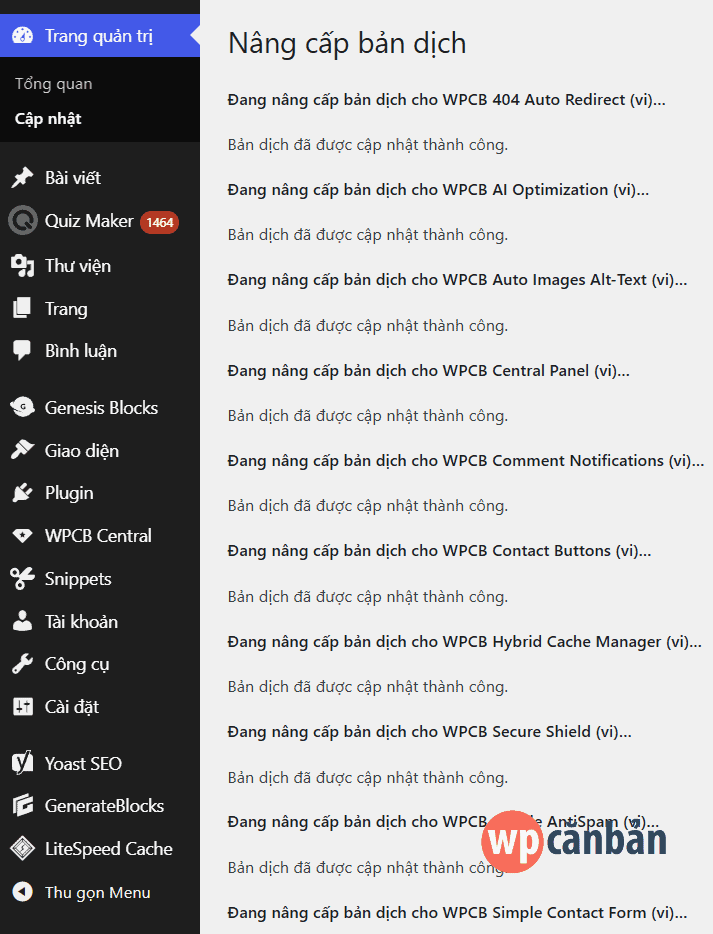This screenshot has height=934, width=713.
Task: Click the Trang pages icon
Action: click(x=22, y=308)
